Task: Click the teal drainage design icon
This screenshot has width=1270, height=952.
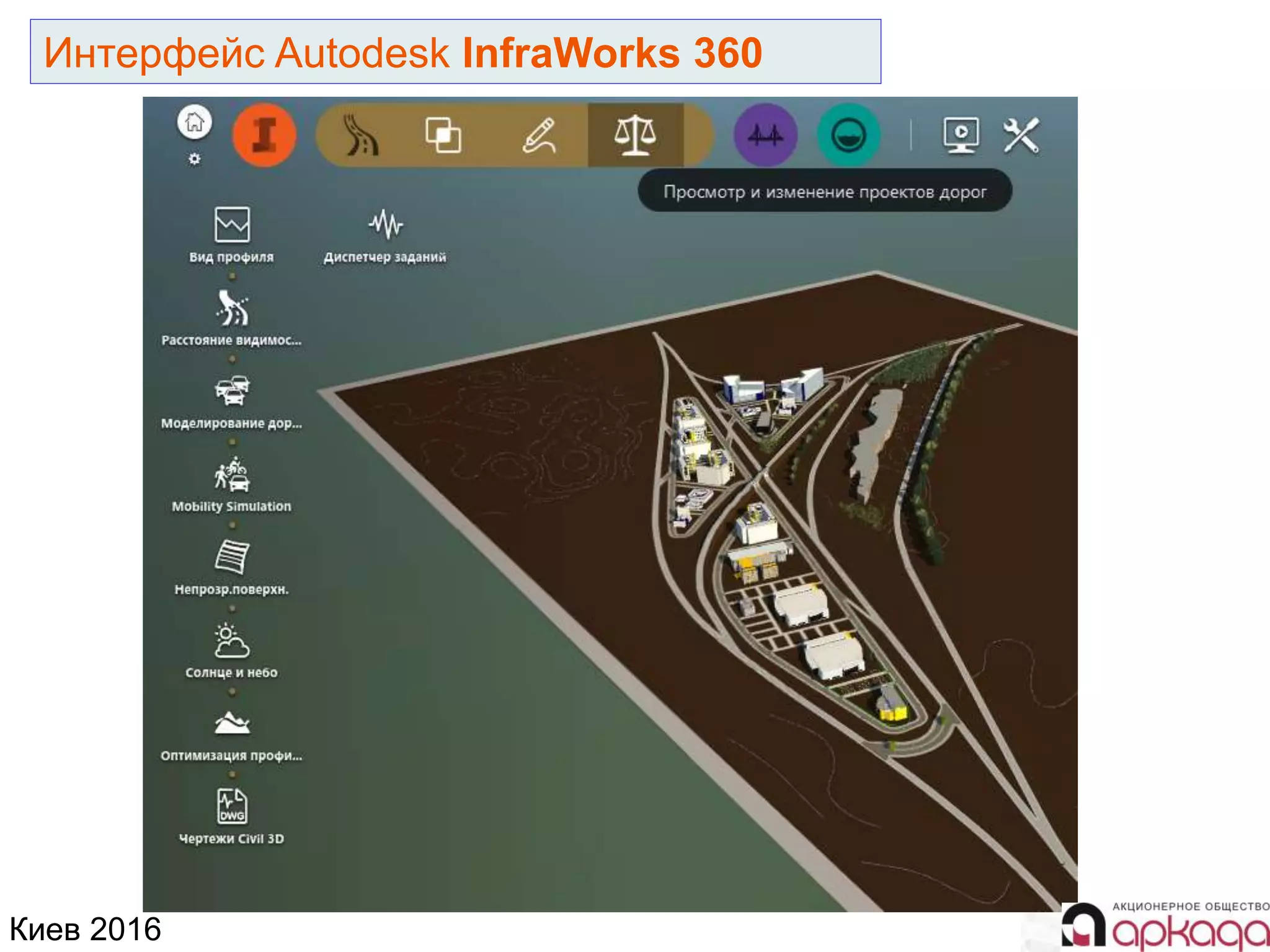Action: click(x=848, y=134)
